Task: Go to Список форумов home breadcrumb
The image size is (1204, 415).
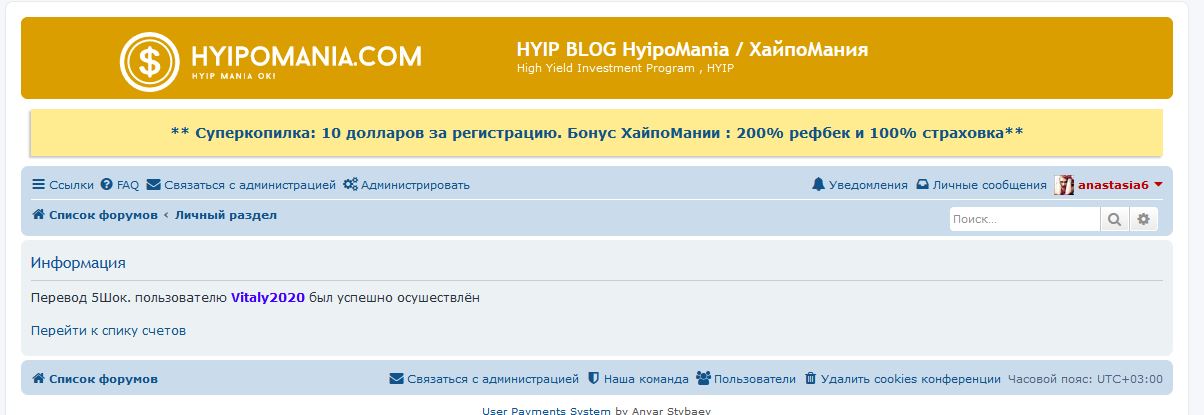Action: tap(95, 215)
